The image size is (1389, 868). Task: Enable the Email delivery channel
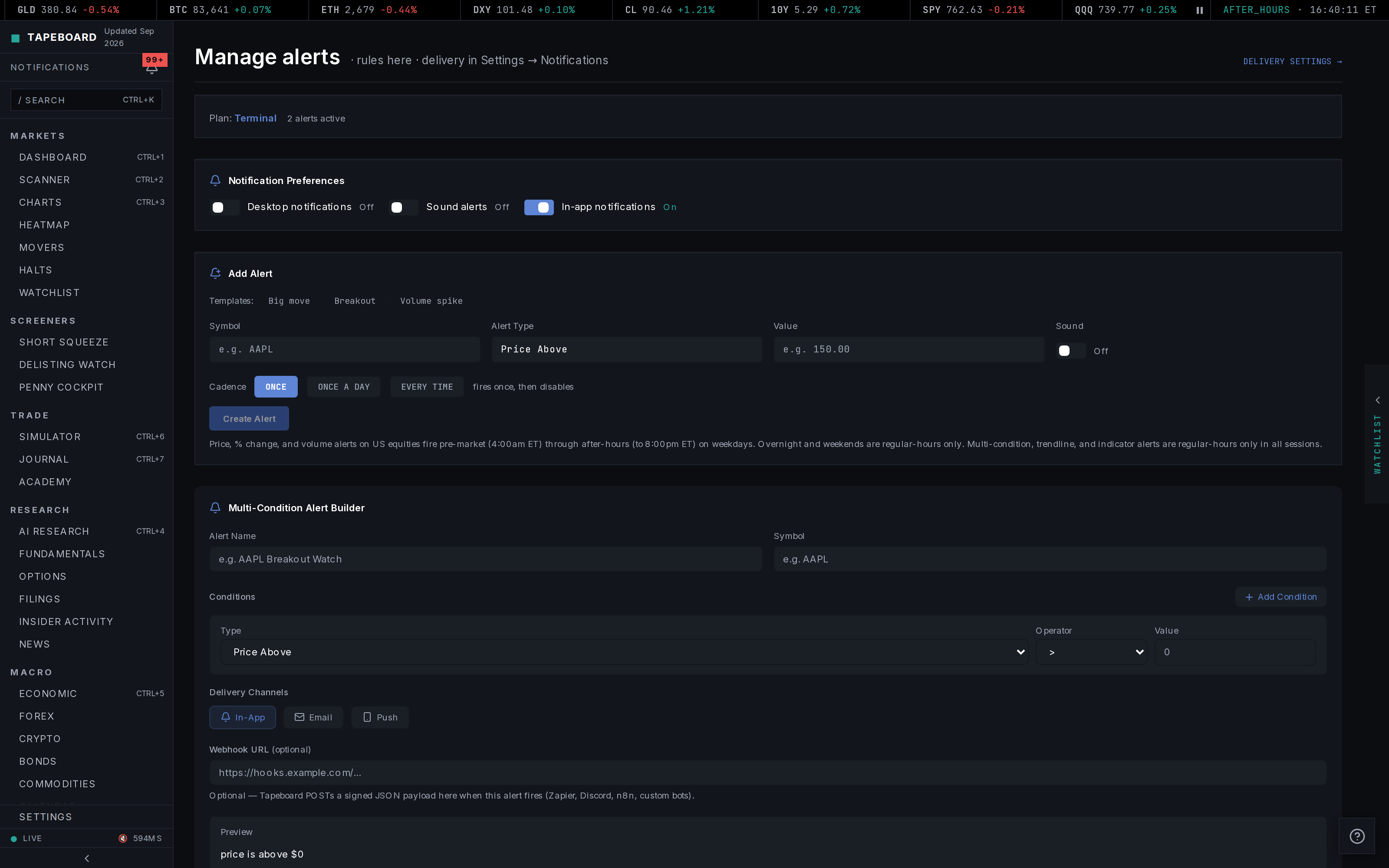pyautogui.click(x=313, y=717)
